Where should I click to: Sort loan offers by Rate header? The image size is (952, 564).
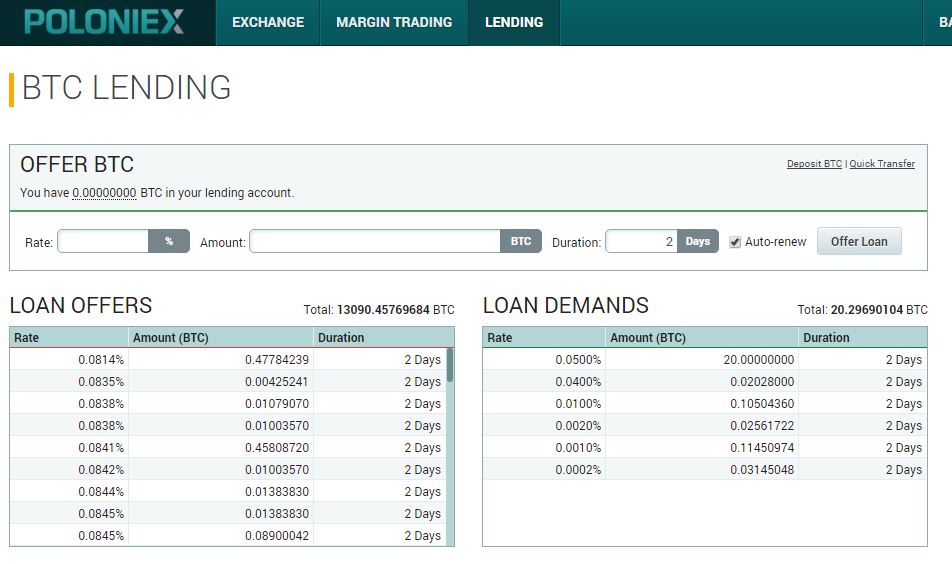(69, 338)
